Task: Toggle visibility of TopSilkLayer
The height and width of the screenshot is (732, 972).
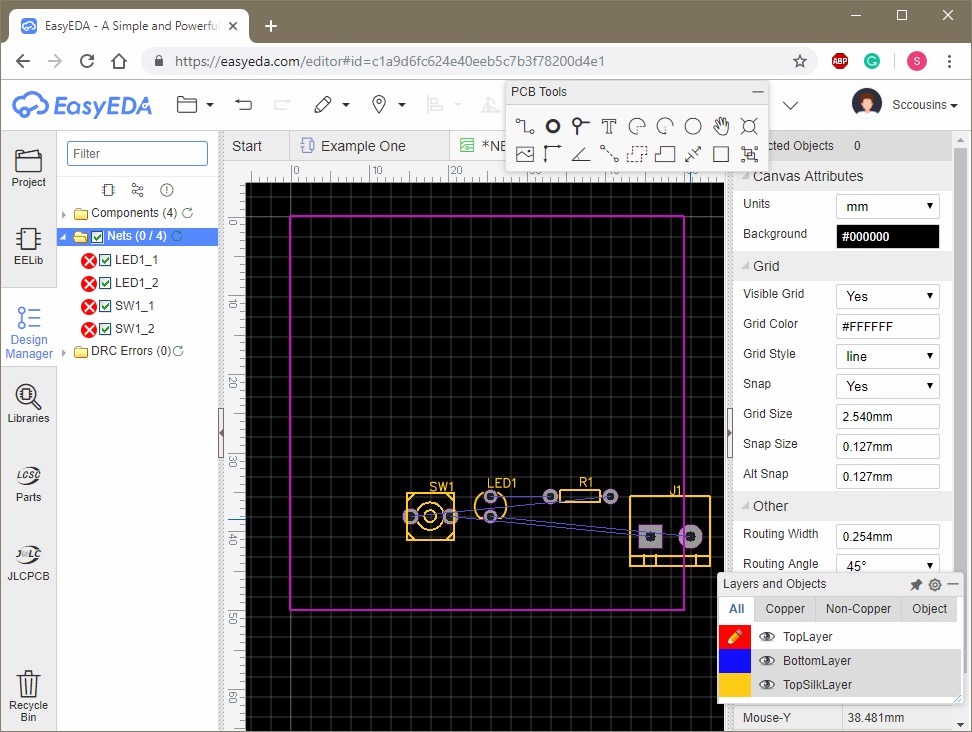Action: tap(767, 685)
